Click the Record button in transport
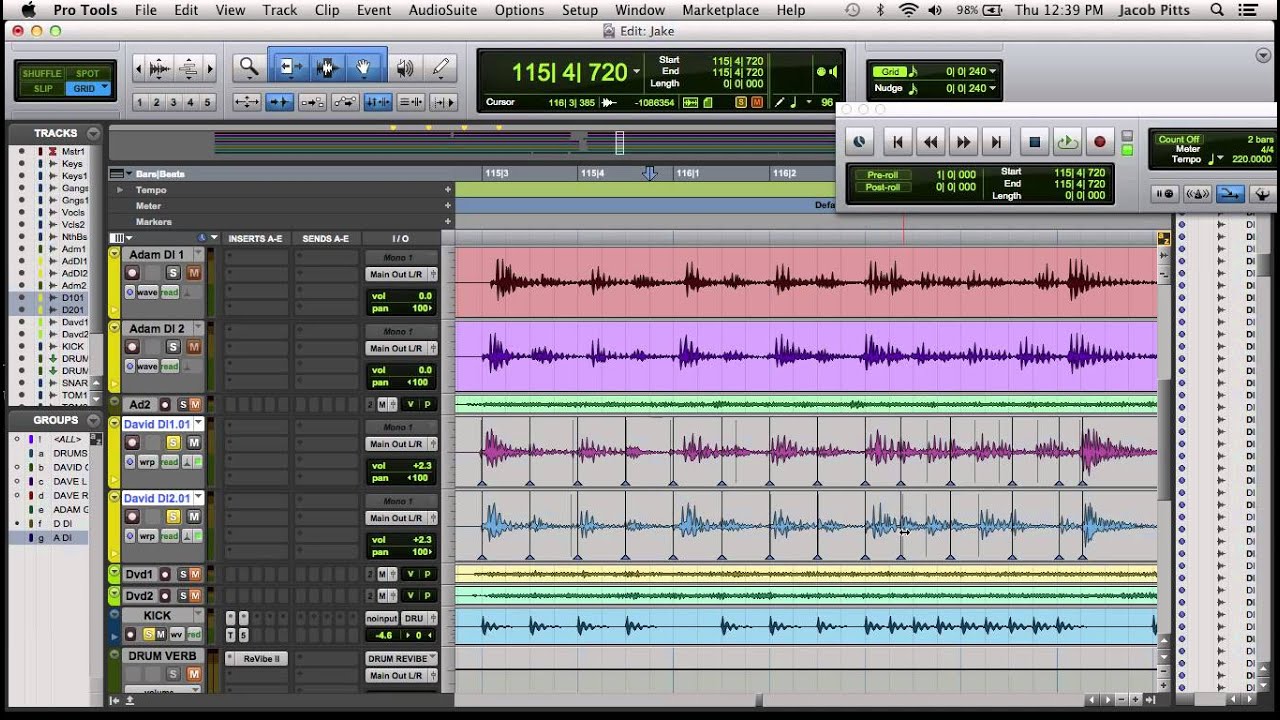This screenshot has height=720, width=1280. point(1100,142)
